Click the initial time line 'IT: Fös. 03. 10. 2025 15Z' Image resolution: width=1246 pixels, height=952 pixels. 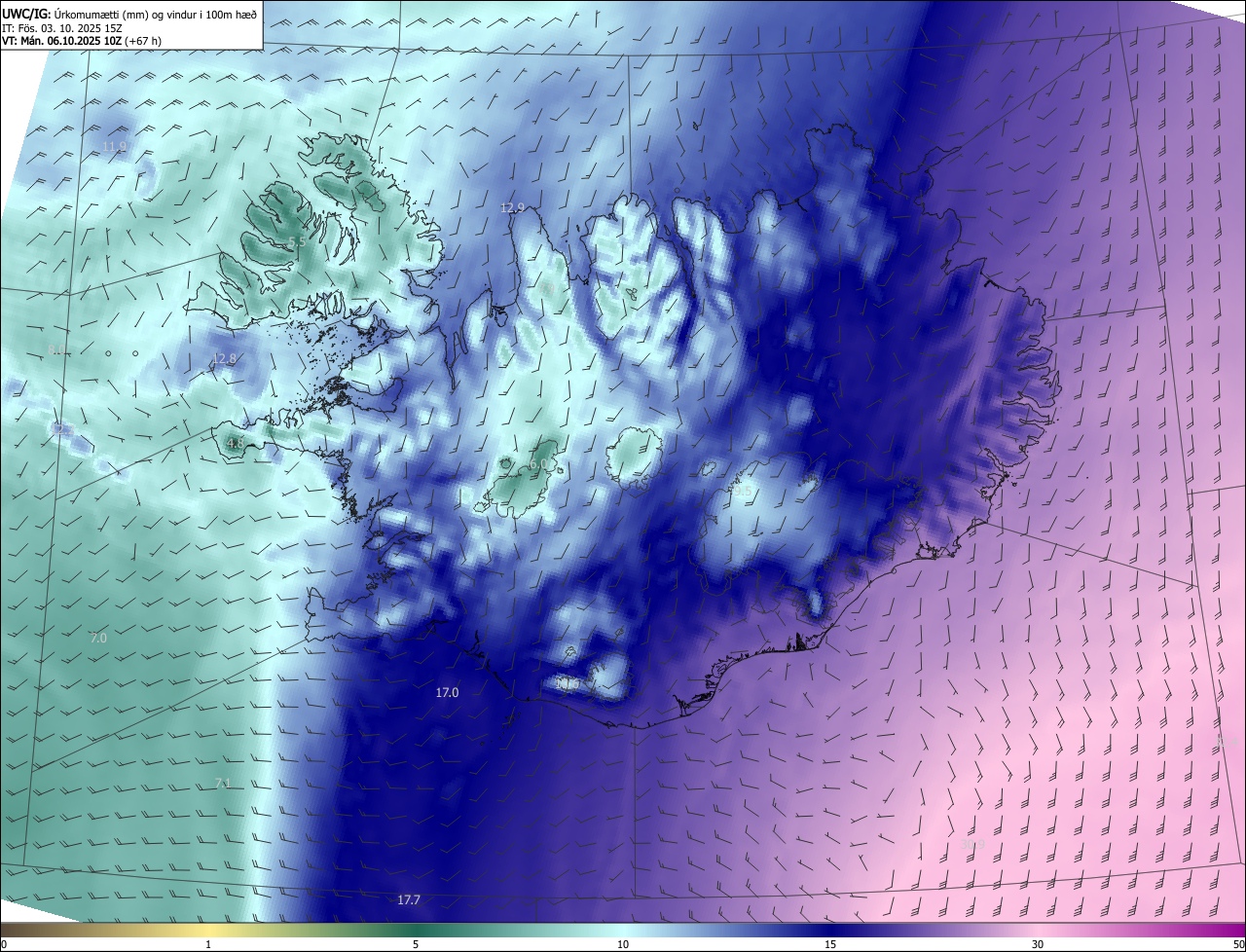[60, 27]
